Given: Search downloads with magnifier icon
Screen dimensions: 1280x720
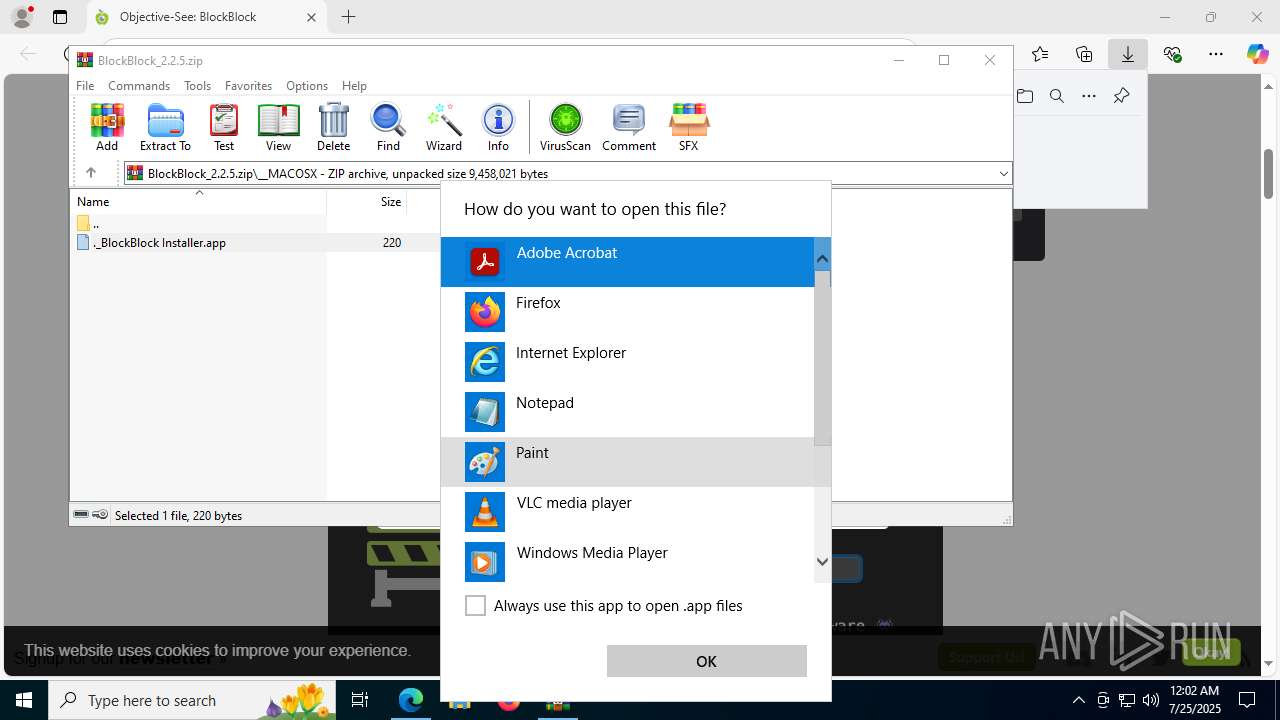Looking at the screenshot, I should tap(1057, 96).
